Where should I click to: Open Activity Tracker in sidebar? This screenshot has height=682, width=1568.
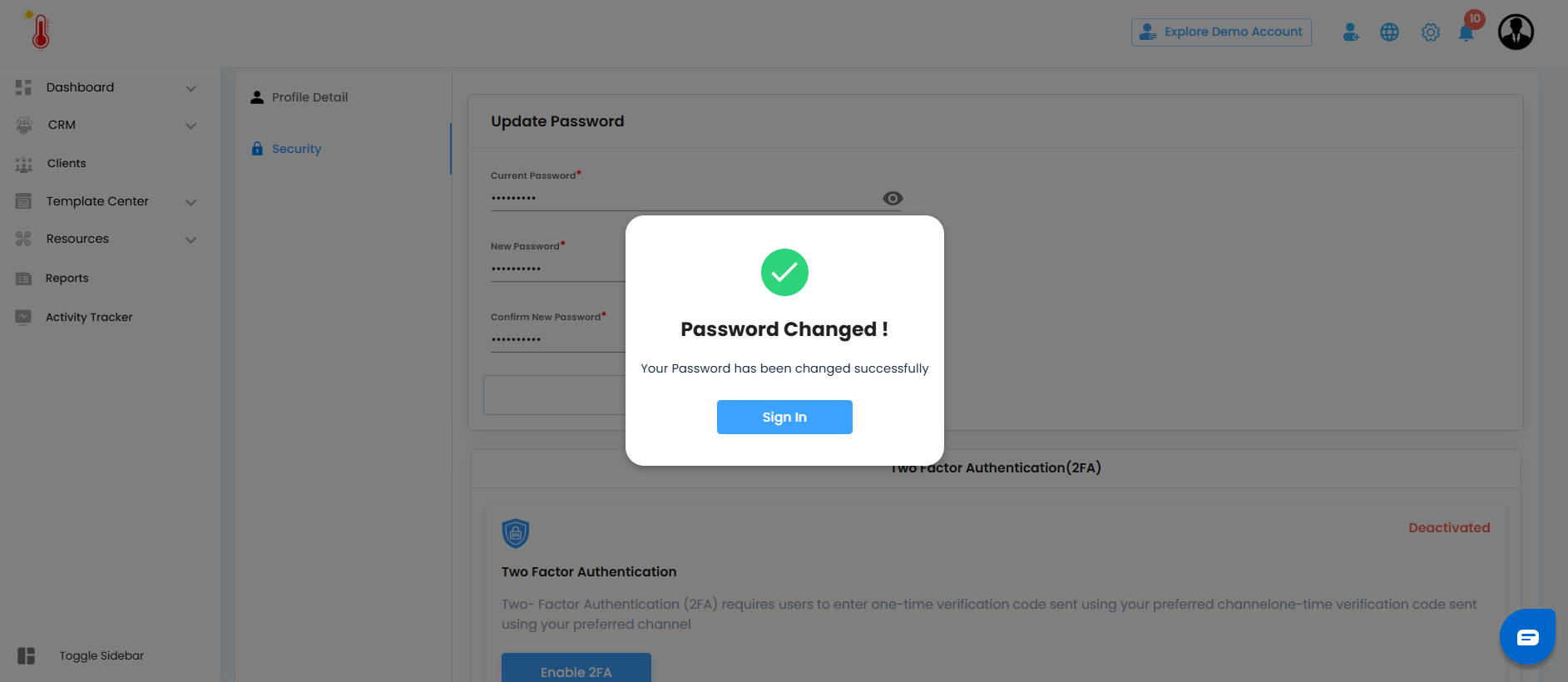tap(89, 317)
